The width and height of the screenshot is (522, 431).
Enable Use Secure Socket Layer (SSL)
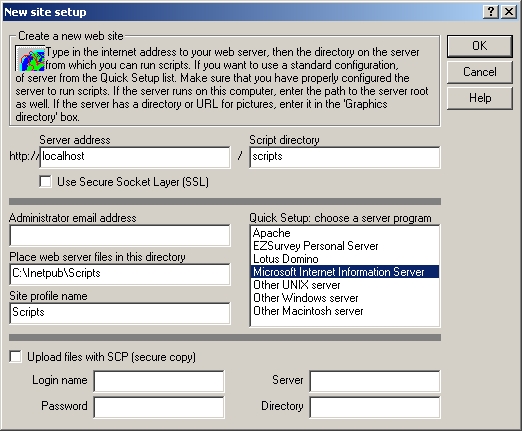[x=45, y=182]
